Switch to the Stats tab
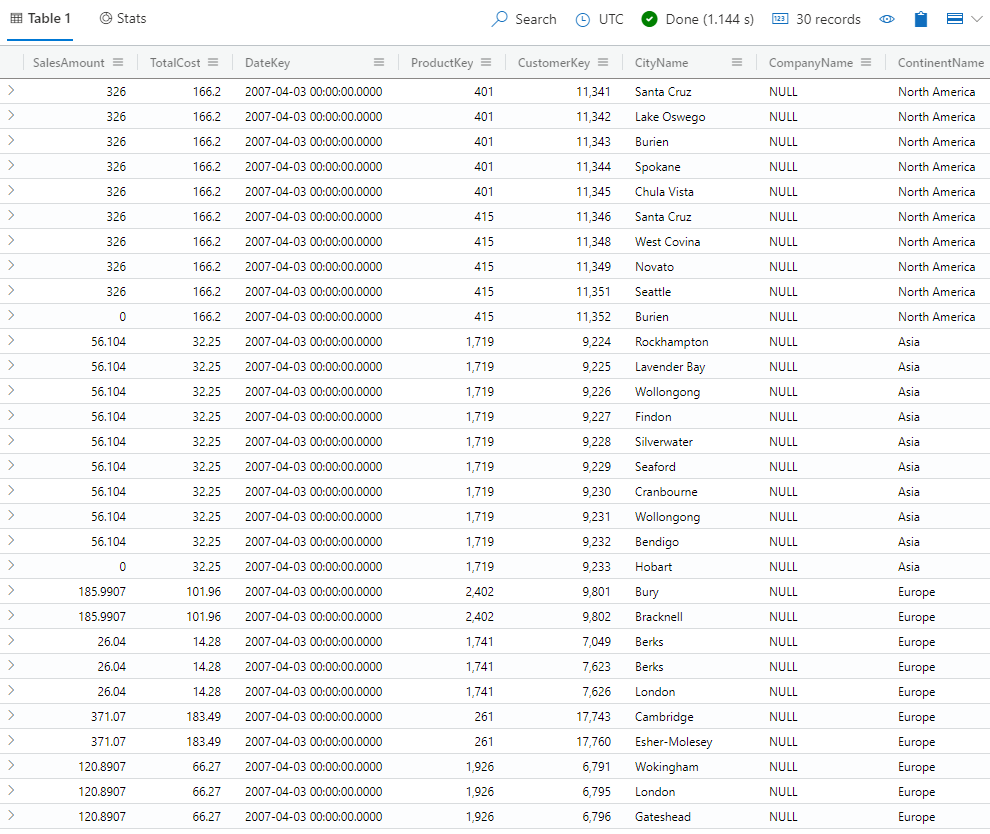This screenshot has height=834, width=990. pos(123,19)
